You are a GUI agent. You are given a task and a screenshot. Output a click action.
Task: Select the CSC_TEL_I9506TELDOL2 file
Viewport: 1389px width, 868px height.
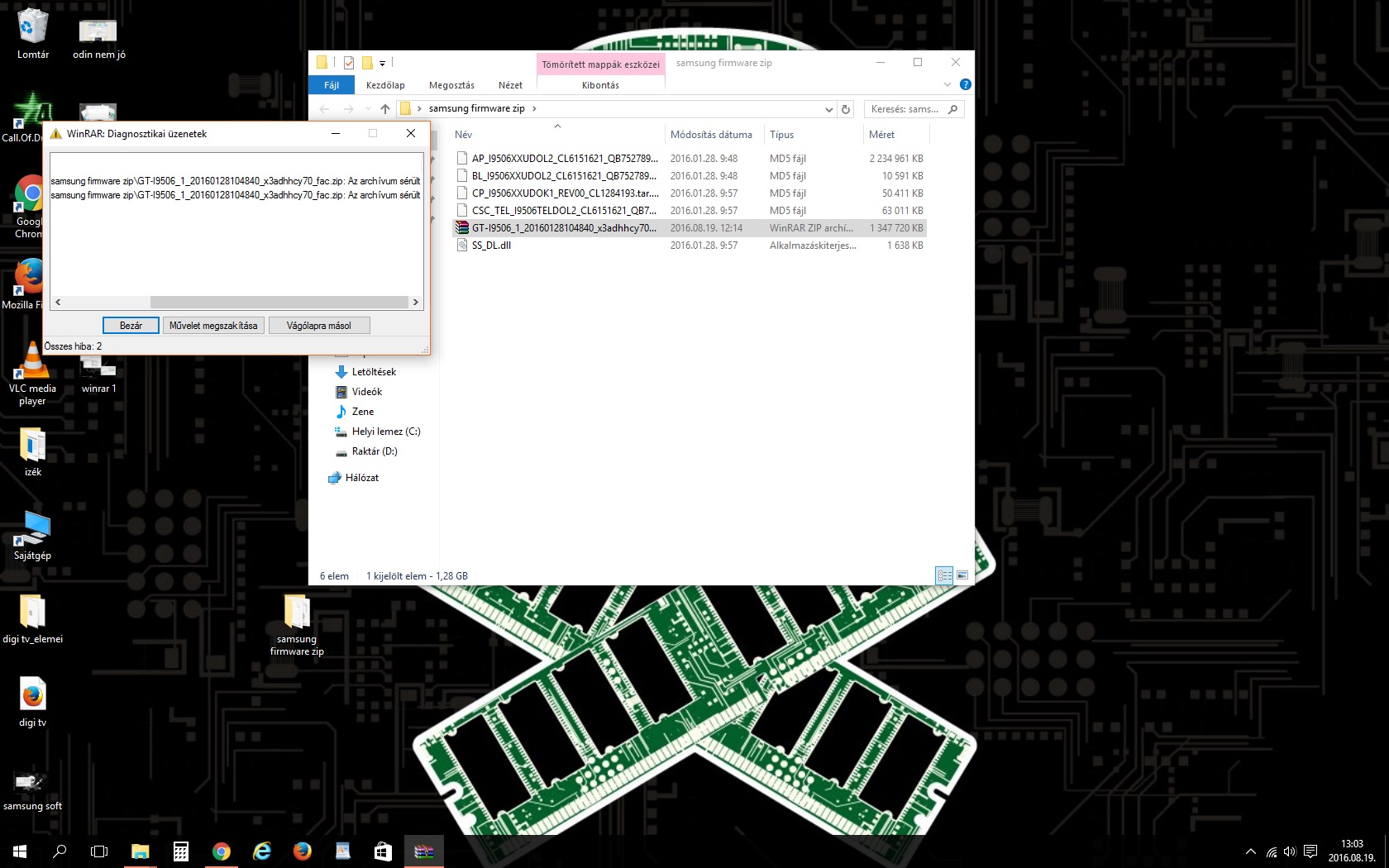click(x=690, y=210)
